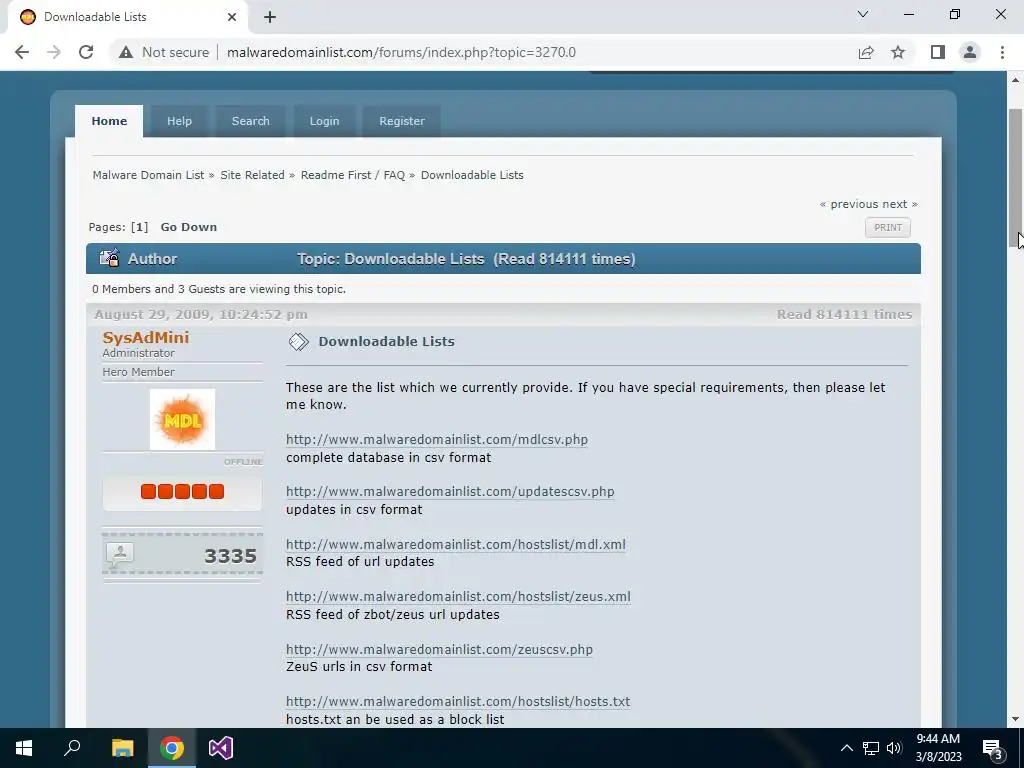The height and width of the screenshot is (768, 1024).
Task: Click the MDL avatar image
Action: click(x=182, y=419)
